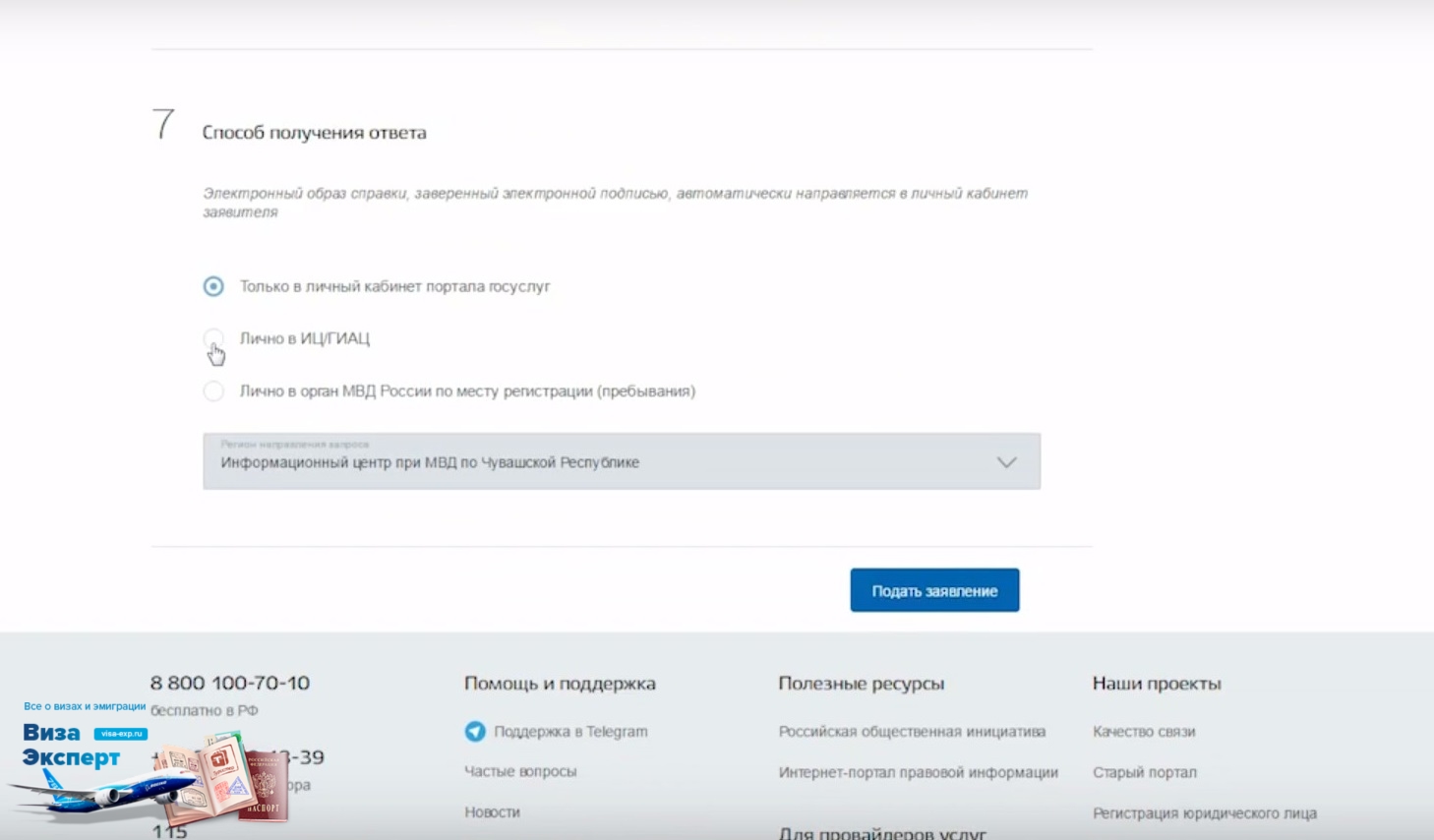Click the passport image in watermark
Viewport: 1434px width, 840px height.
tap(264, 786)
